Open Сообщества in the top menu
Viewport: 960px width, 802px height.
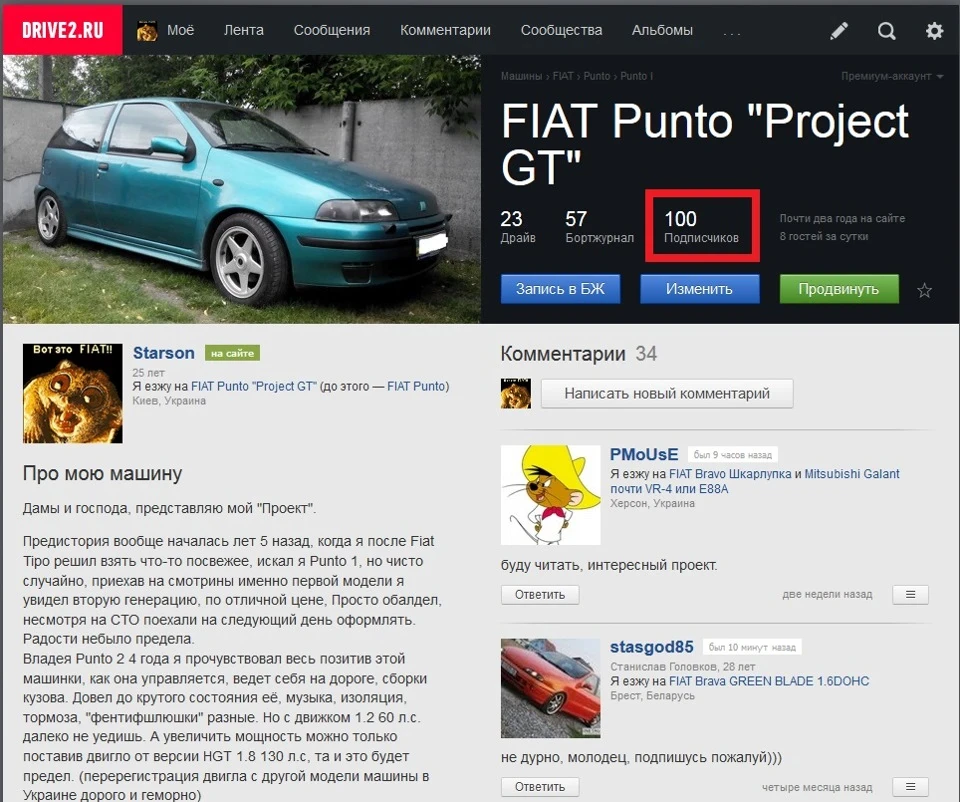(x=561, y=30)
